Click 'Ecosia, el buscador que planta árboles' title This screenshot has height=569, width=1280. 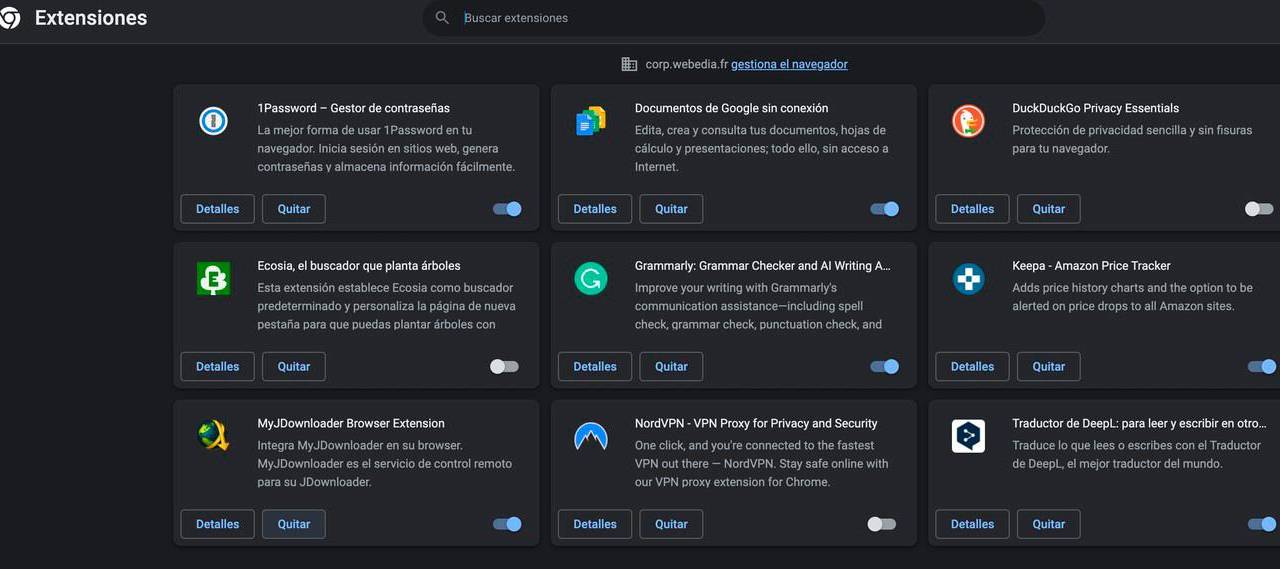(359, 266)
